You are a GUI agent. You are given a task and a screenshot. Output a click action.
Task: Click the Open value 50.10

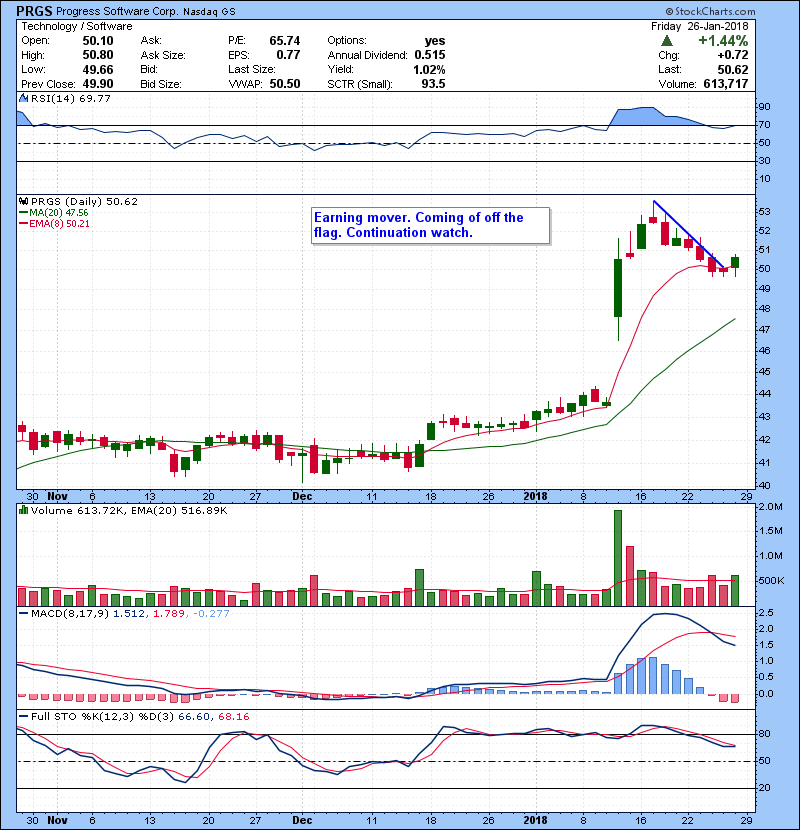(98, 41)
